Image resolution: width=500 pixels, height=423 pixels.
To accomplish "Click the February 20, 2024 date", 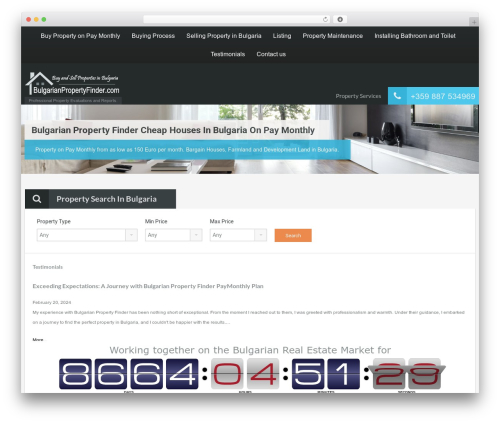I will (x=52, y=302).
